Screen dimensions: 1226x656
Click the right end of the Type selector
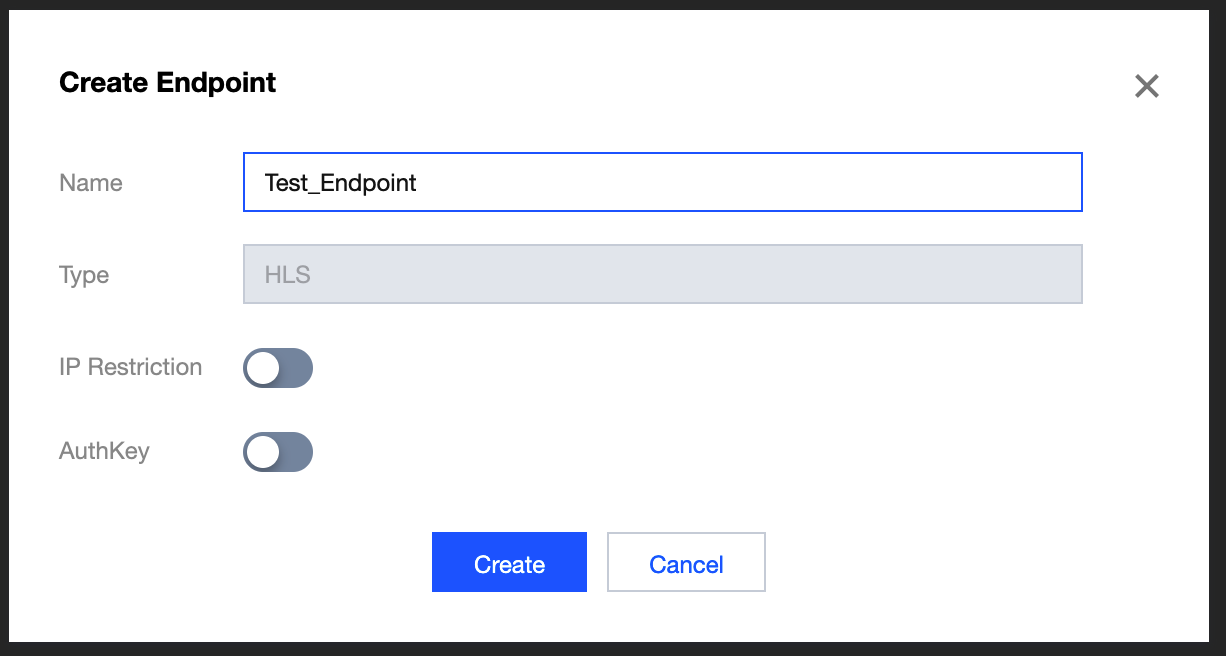pyautogui.click(x=1060, y=274)
